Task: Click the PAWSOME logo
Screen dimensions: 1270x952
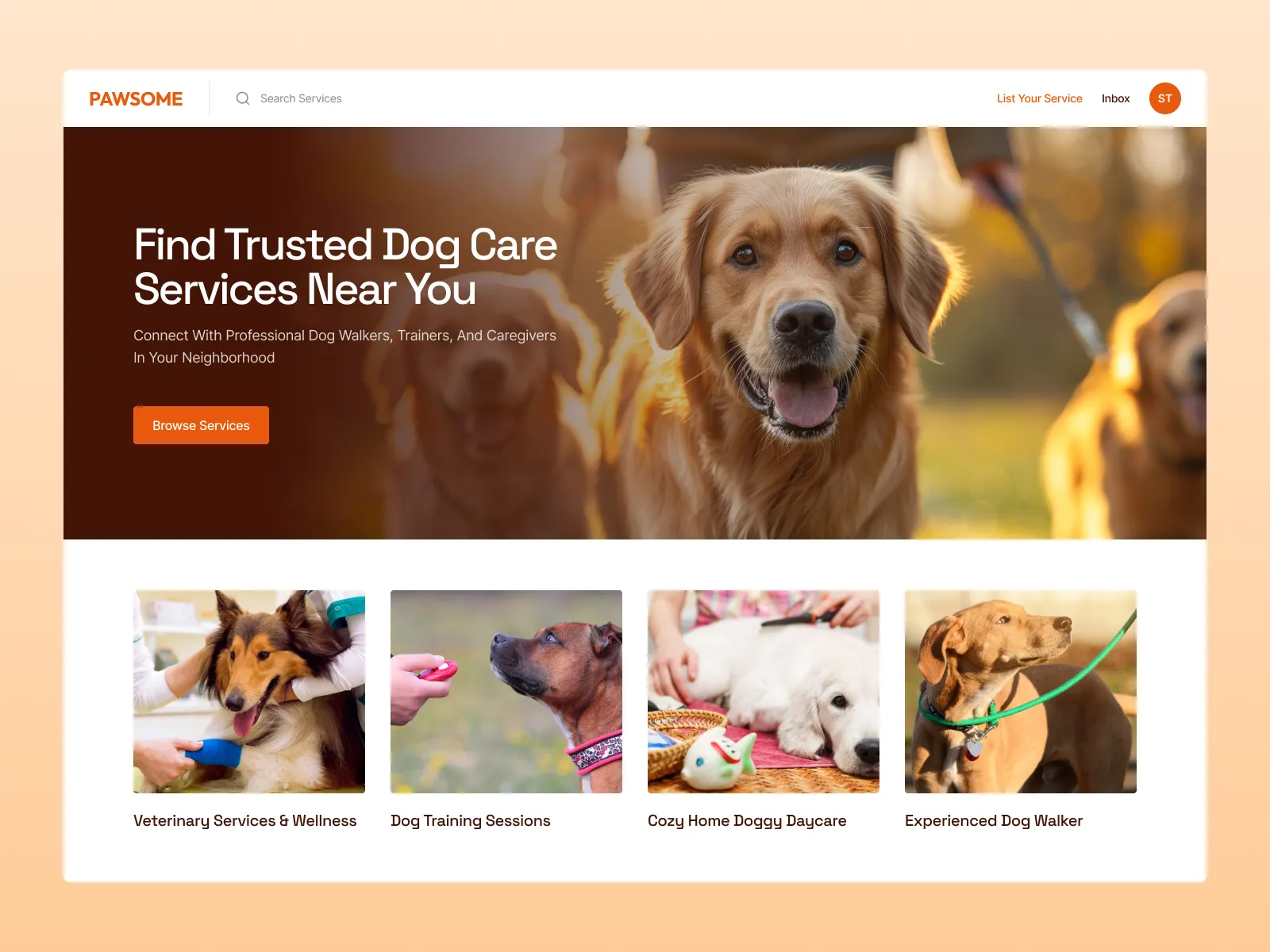Action: coord(136,98)
